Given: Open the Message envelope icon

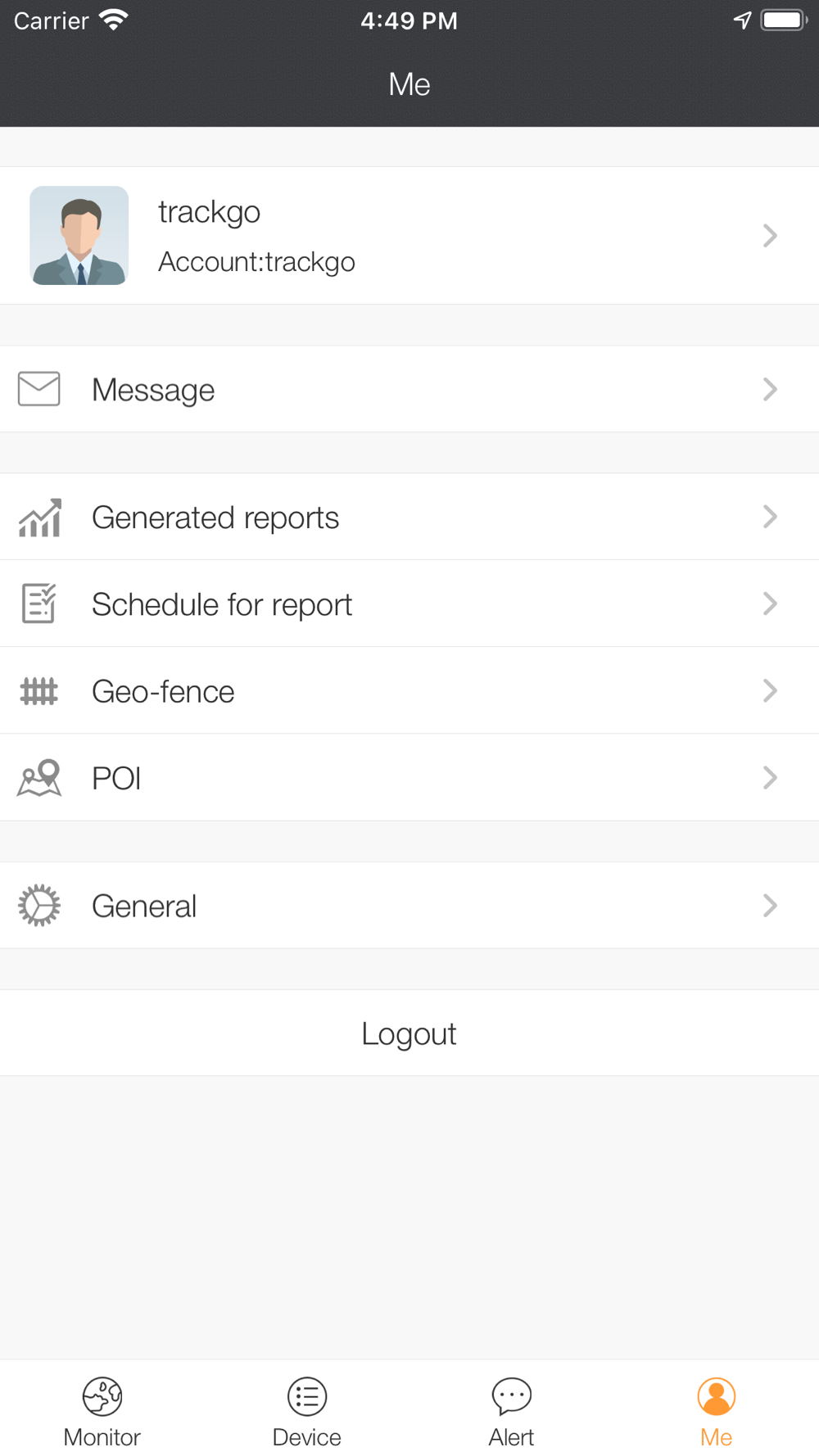Looking at the screenshot, I should (38, 389).
